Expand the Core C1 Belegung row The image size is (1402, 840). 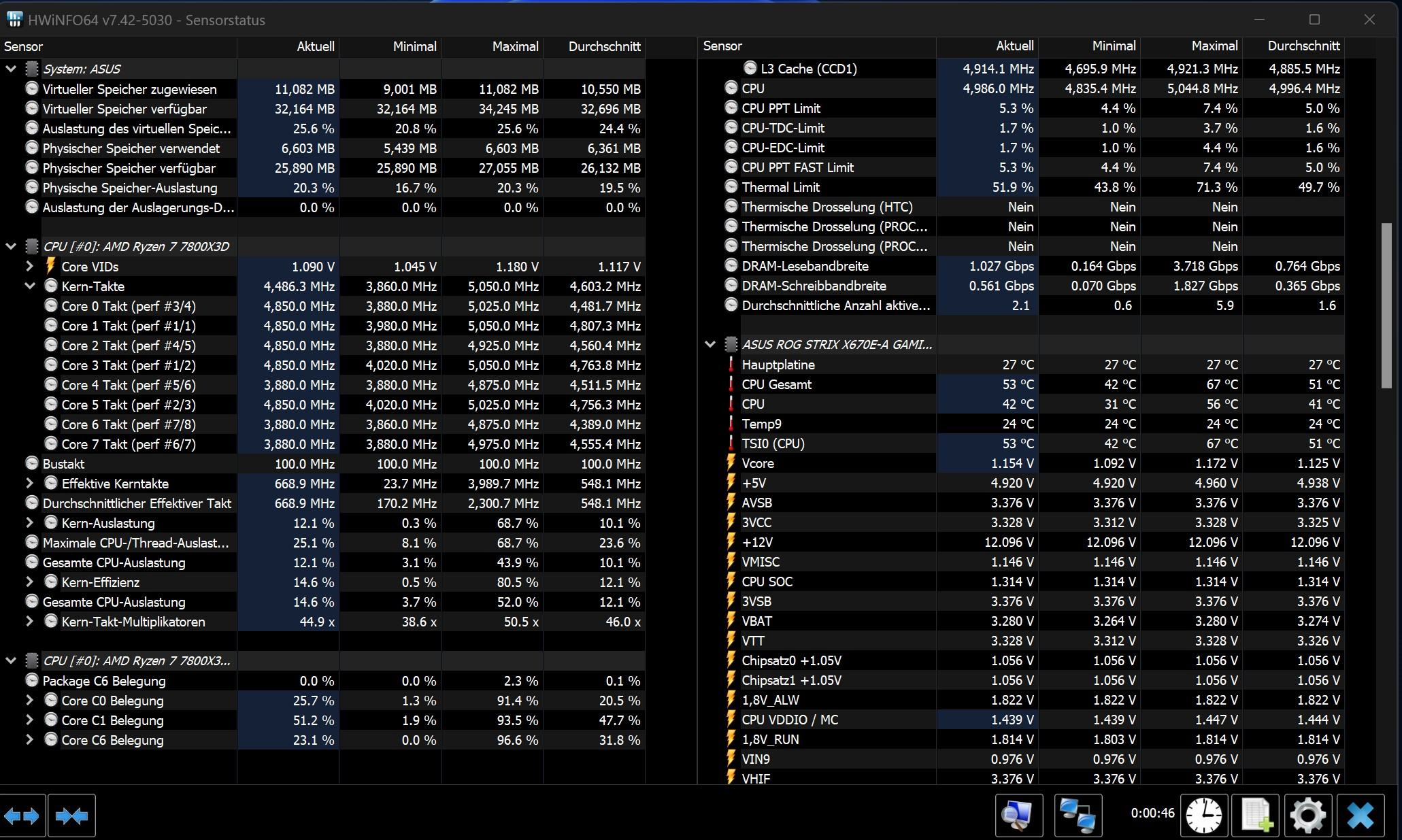pos(29,720)
